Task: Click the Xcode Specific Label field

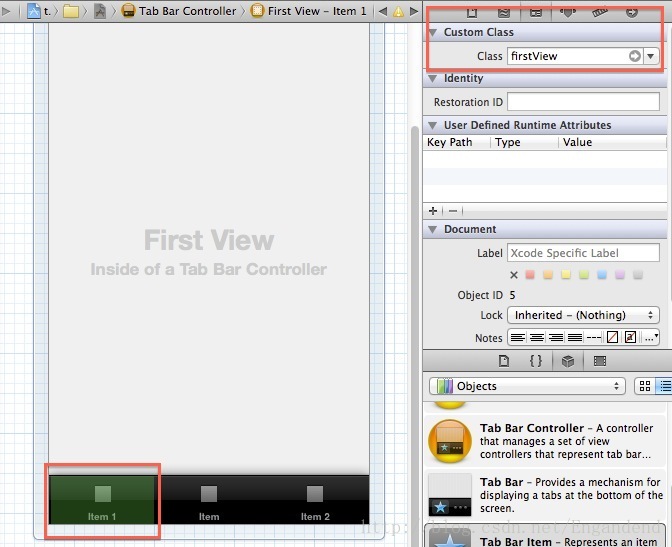Action: (x=583, y=253)
